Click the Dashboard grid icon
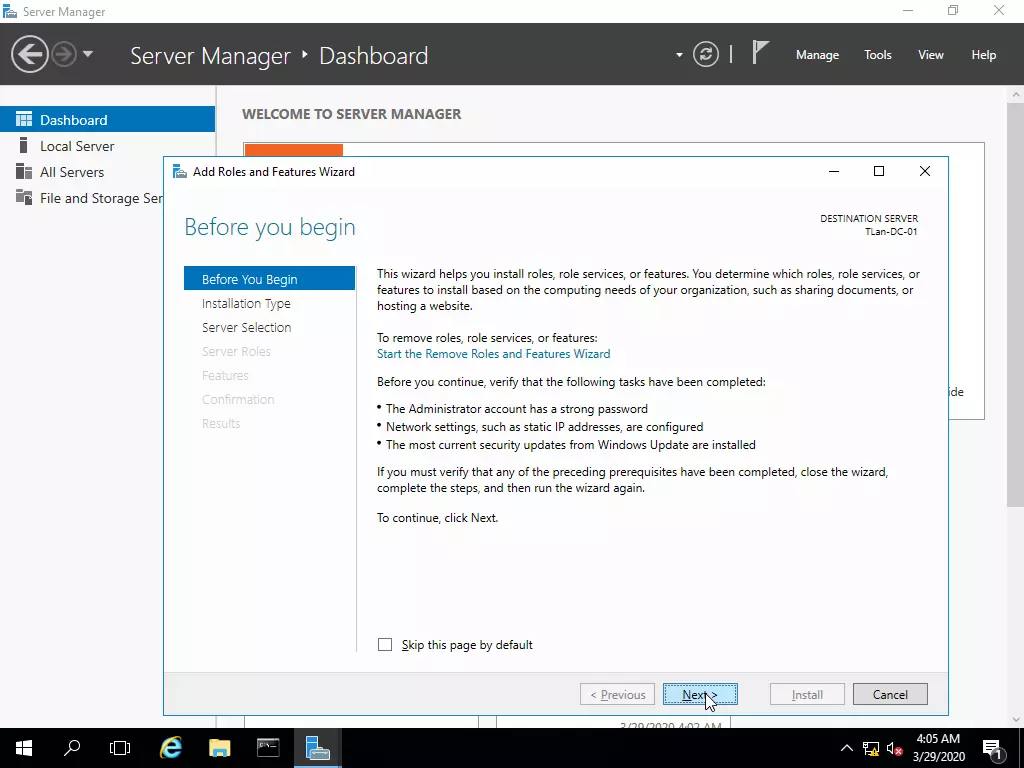This screenshot has width=1024, height=768. [x=24, y=119]
